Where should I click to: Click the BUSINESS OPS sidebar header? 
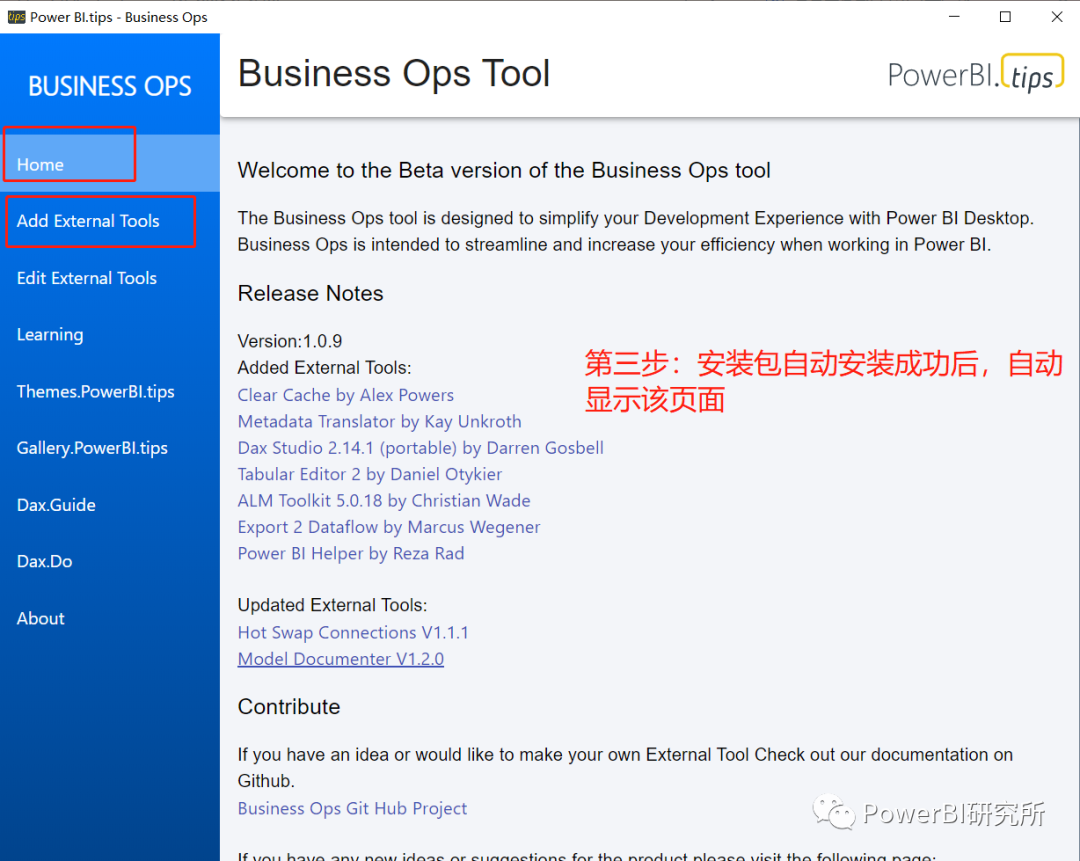coord(110,86)
